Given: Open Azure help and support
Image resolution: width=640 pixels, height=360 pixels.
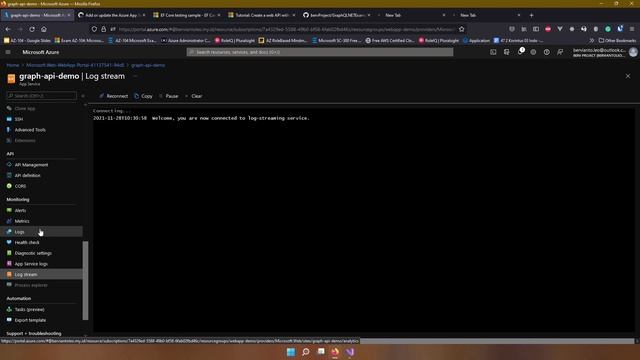Looking at the screenshot, I should tap(547, 52).
